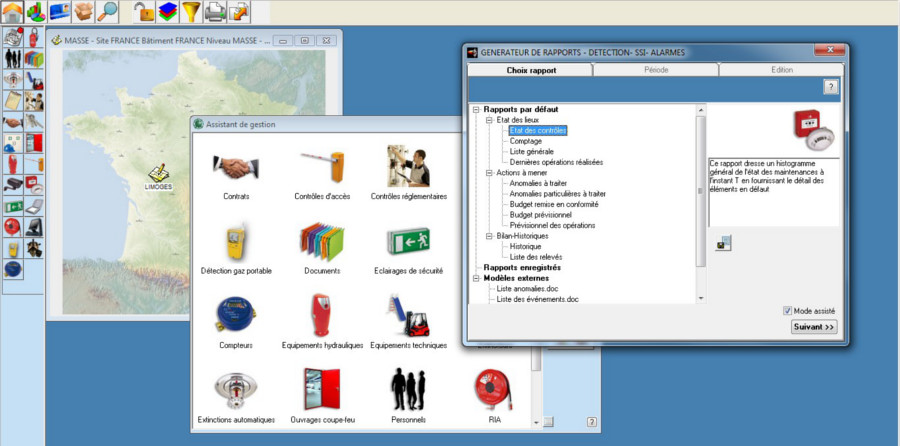
Task: Click the help ? button in report generator
Action: click(x=831, y=87)
